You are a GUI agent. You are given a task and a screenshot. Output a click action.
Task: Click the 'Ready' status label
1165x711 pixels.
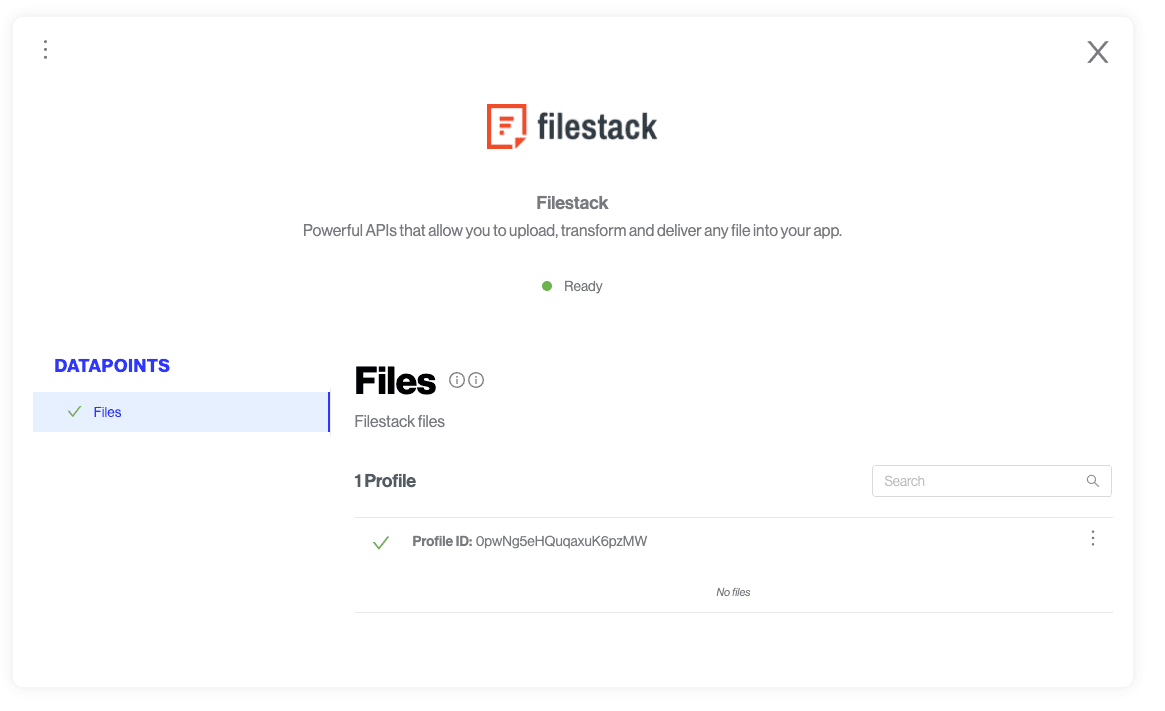tap(583, 286)
